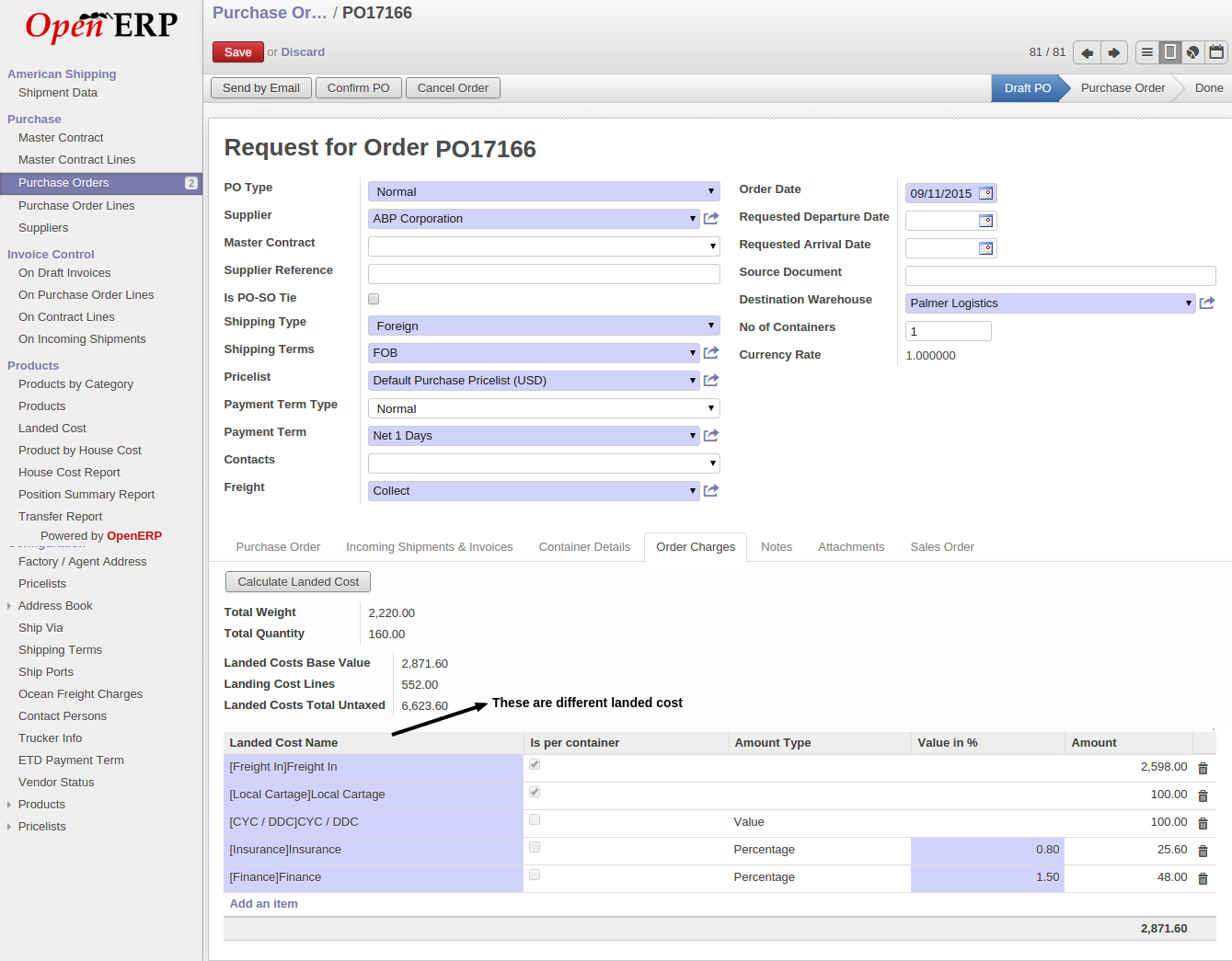This screenshot has width=1232, height=961.
Task: Open On Draft Invoices in the sidebar
Action: (64, 273)
